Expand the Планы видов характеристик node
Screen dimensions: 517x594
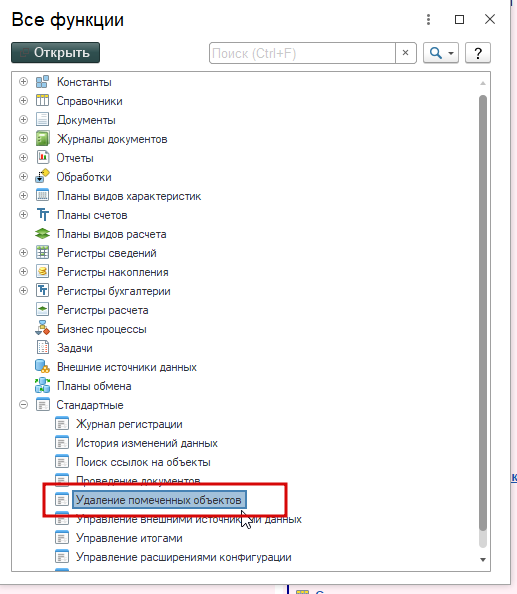point(23,196)
